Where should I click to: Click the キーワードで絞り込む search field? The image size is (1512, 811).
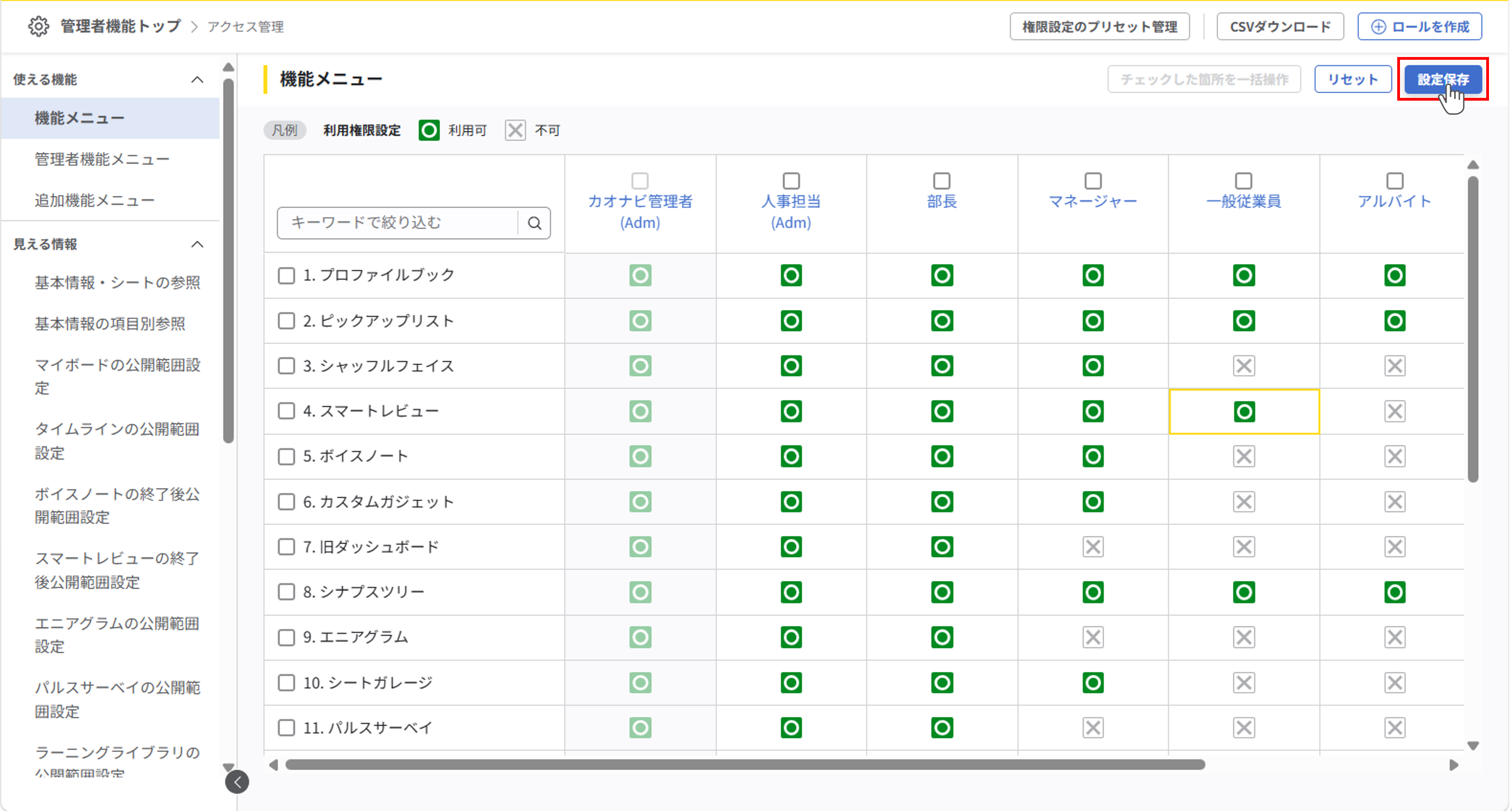pos(398,223)
